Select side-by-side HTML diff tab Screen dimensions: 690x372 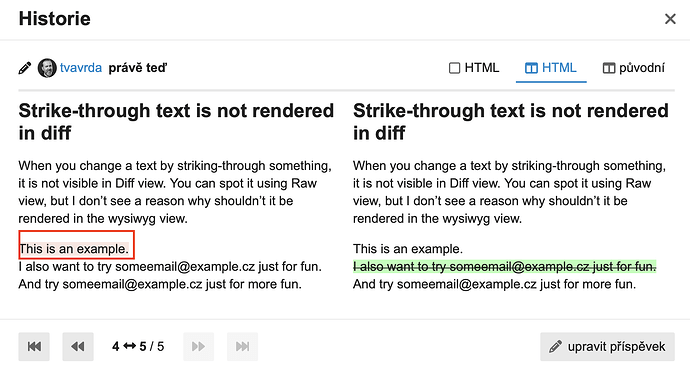(x=551, y=68)
